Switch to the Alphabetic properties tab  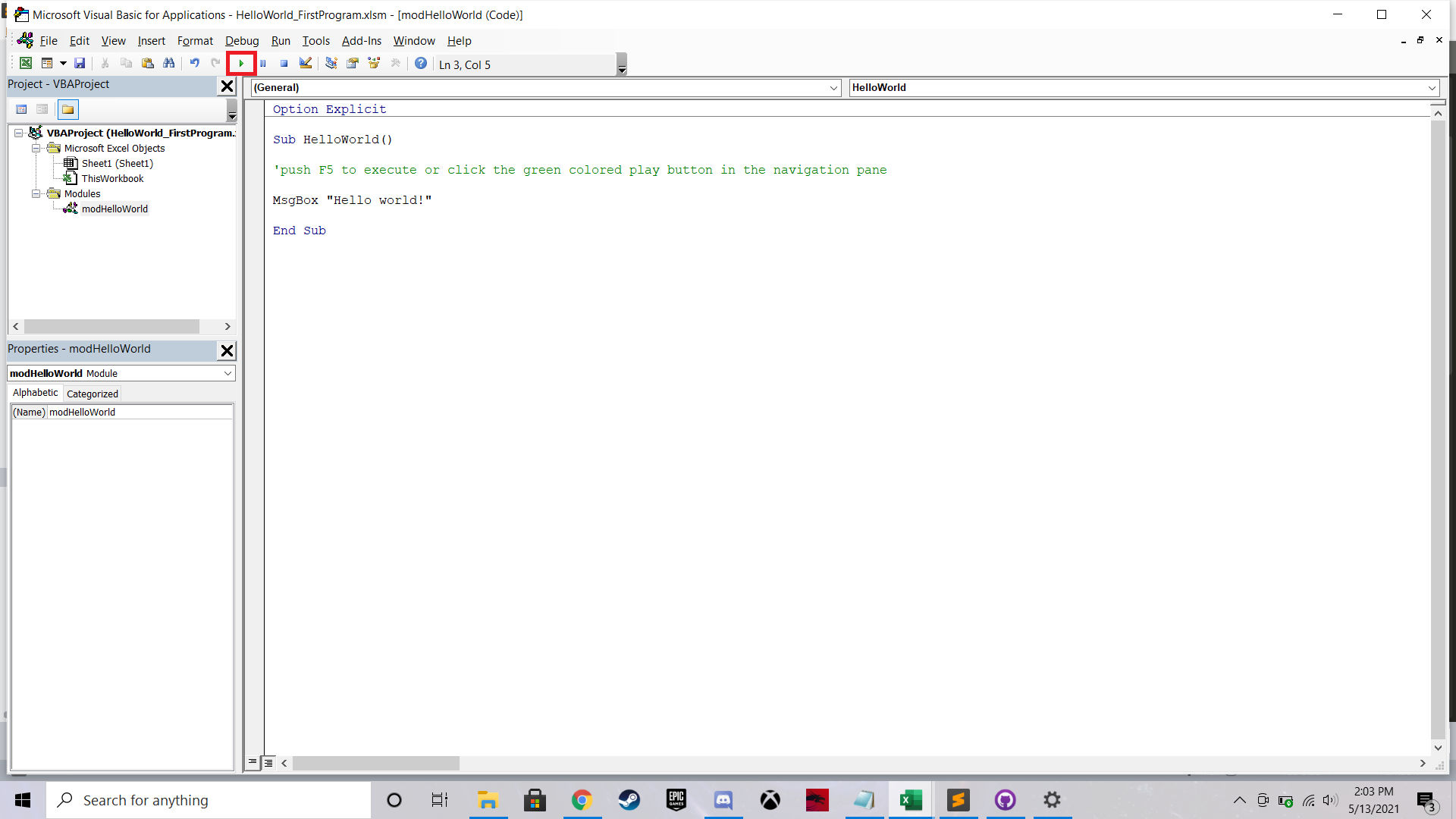pyautogui.click(x=35, y=393)
